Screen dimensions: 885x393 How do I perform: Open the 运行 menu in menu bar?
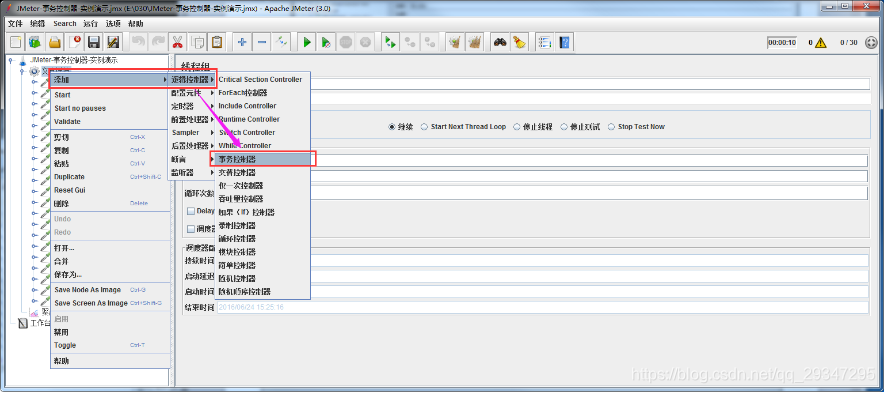pyautogui.click(x=90, y=24)
